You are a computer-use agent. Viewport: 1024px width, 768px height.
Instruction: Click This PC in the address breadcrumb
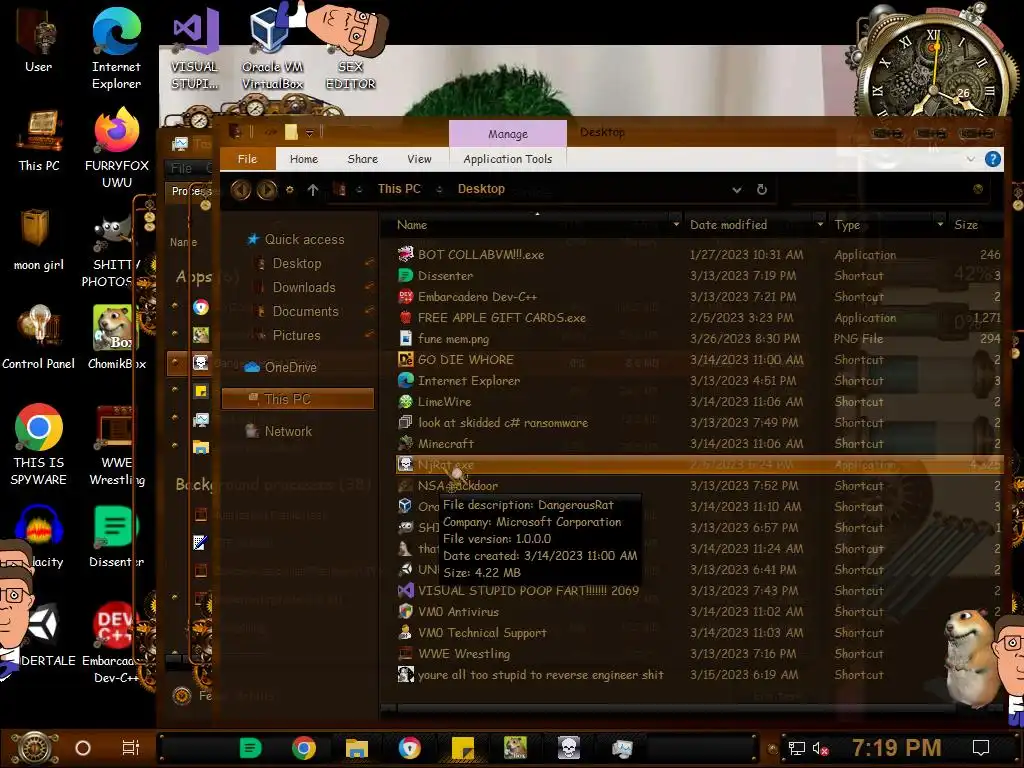tap(399, 189)
